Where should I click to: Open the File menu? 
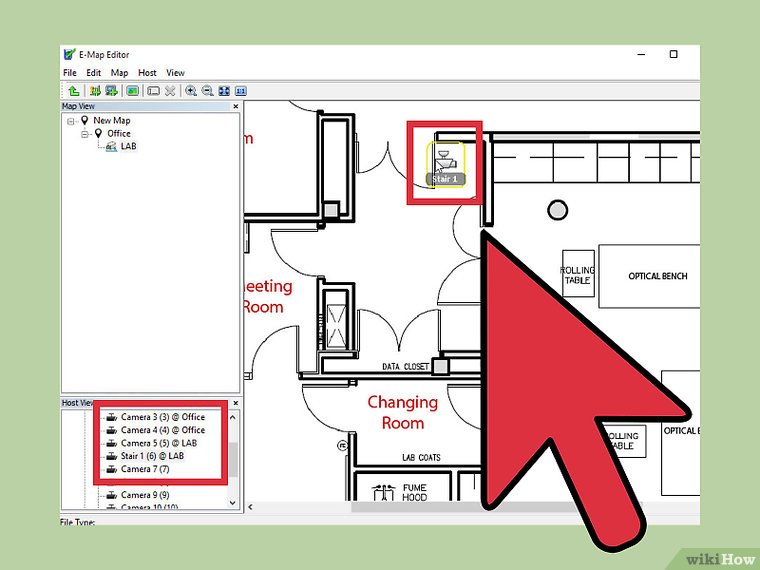[x=70, y=73]
